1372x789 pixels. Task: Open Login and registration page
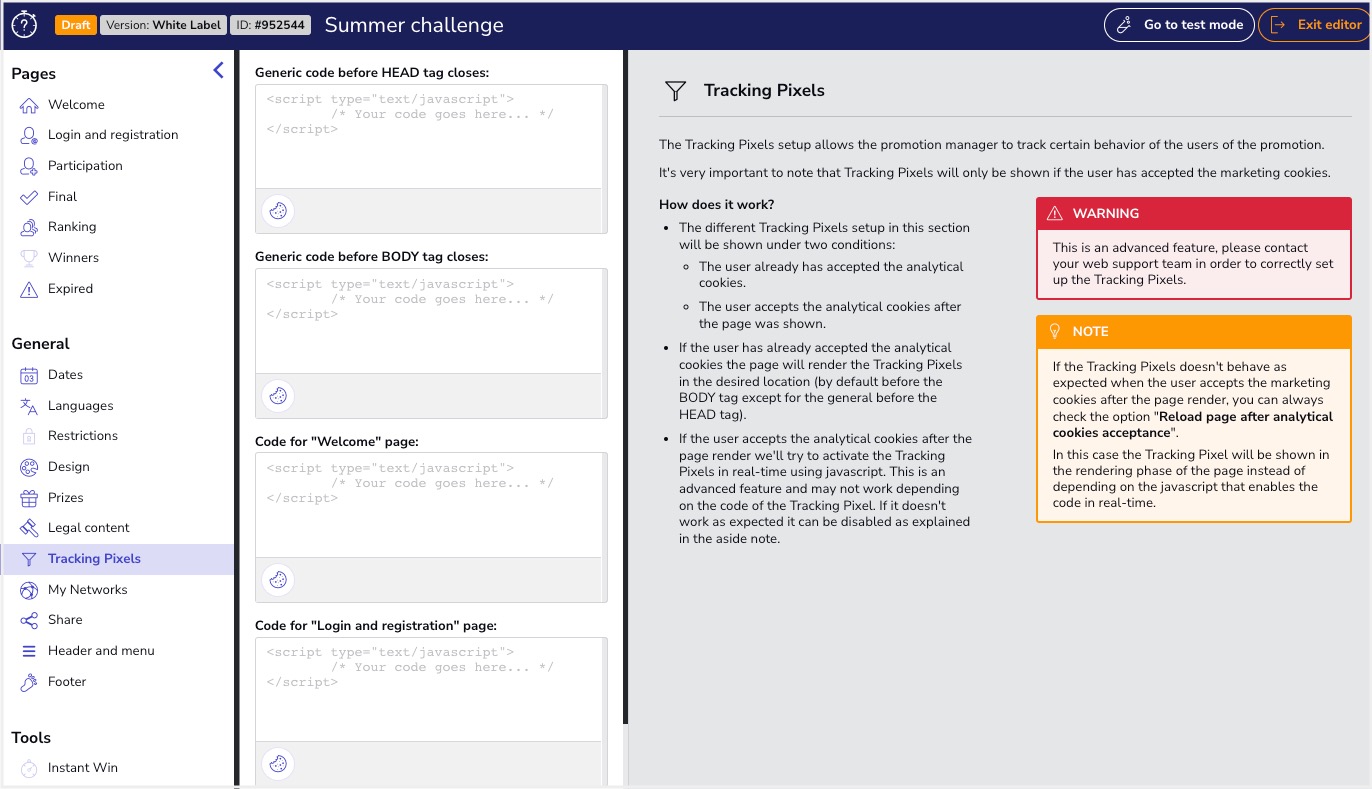coord(112,135)
